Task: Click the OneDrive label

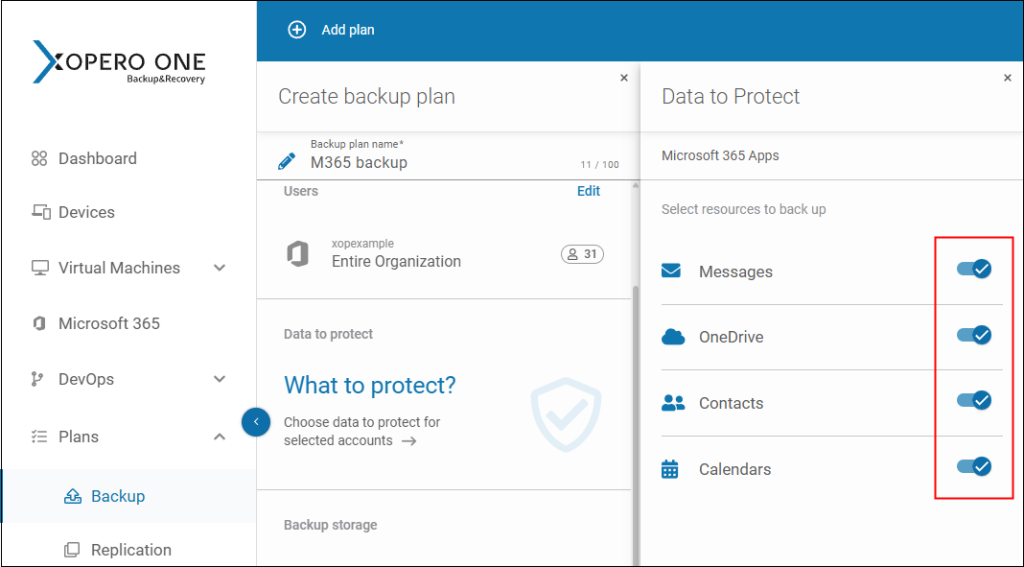Action: (731, 337)
